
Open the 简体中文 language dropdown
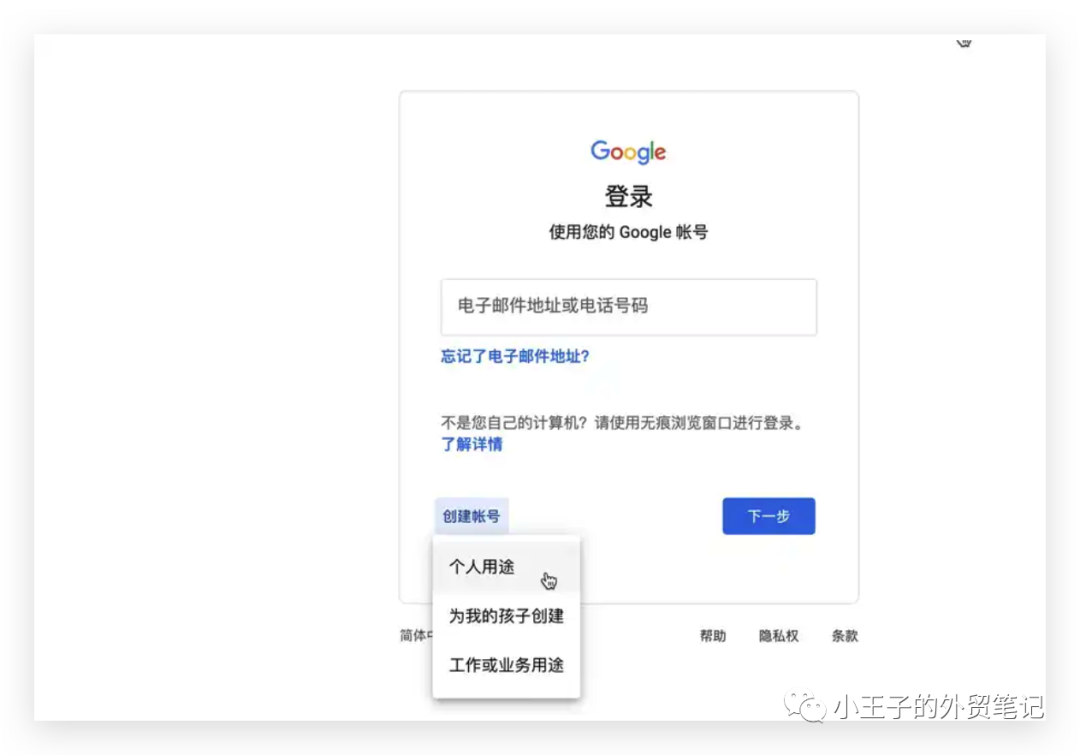(x=416, y=635)
